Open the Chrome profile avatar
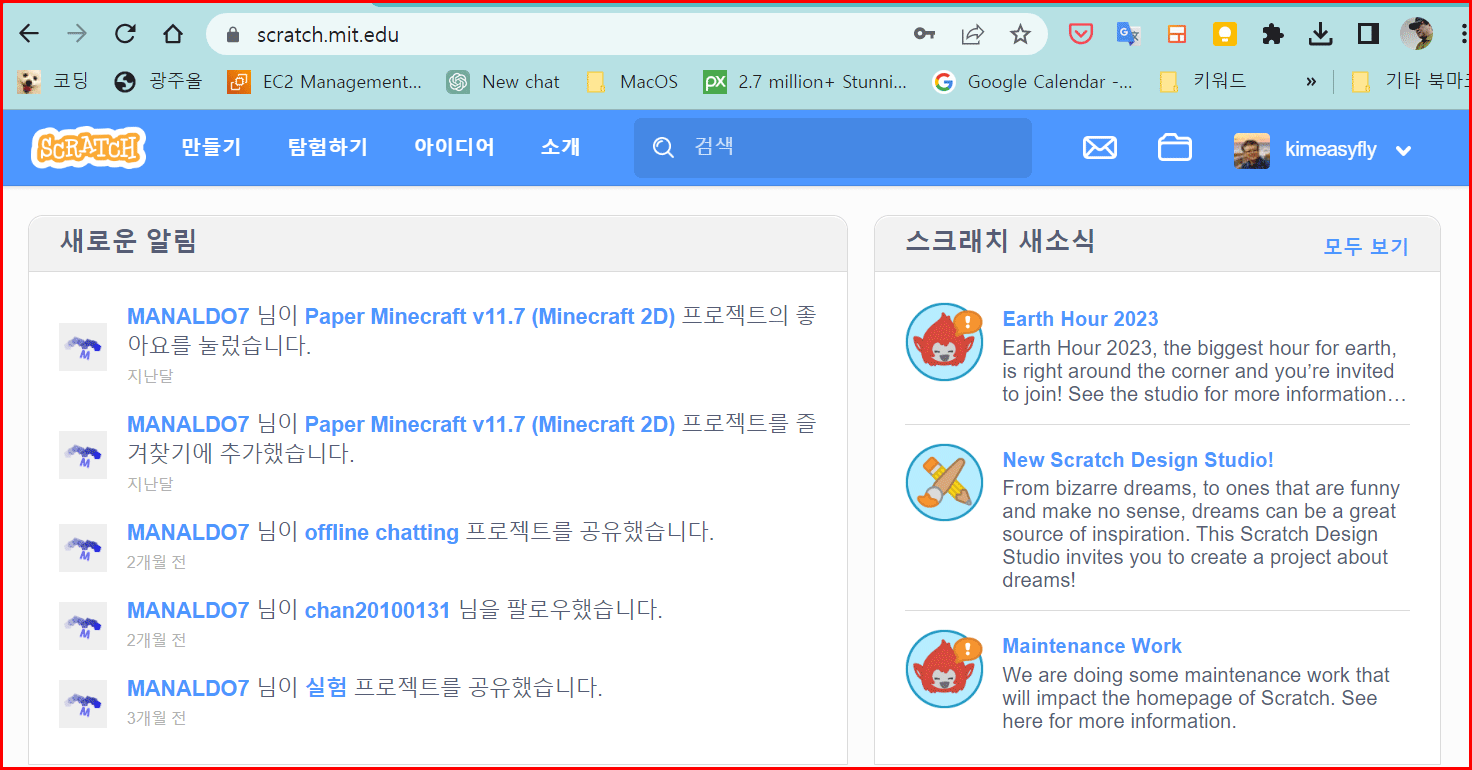The width and height of the screenshot is (1472, 770). coord(1416,35)
